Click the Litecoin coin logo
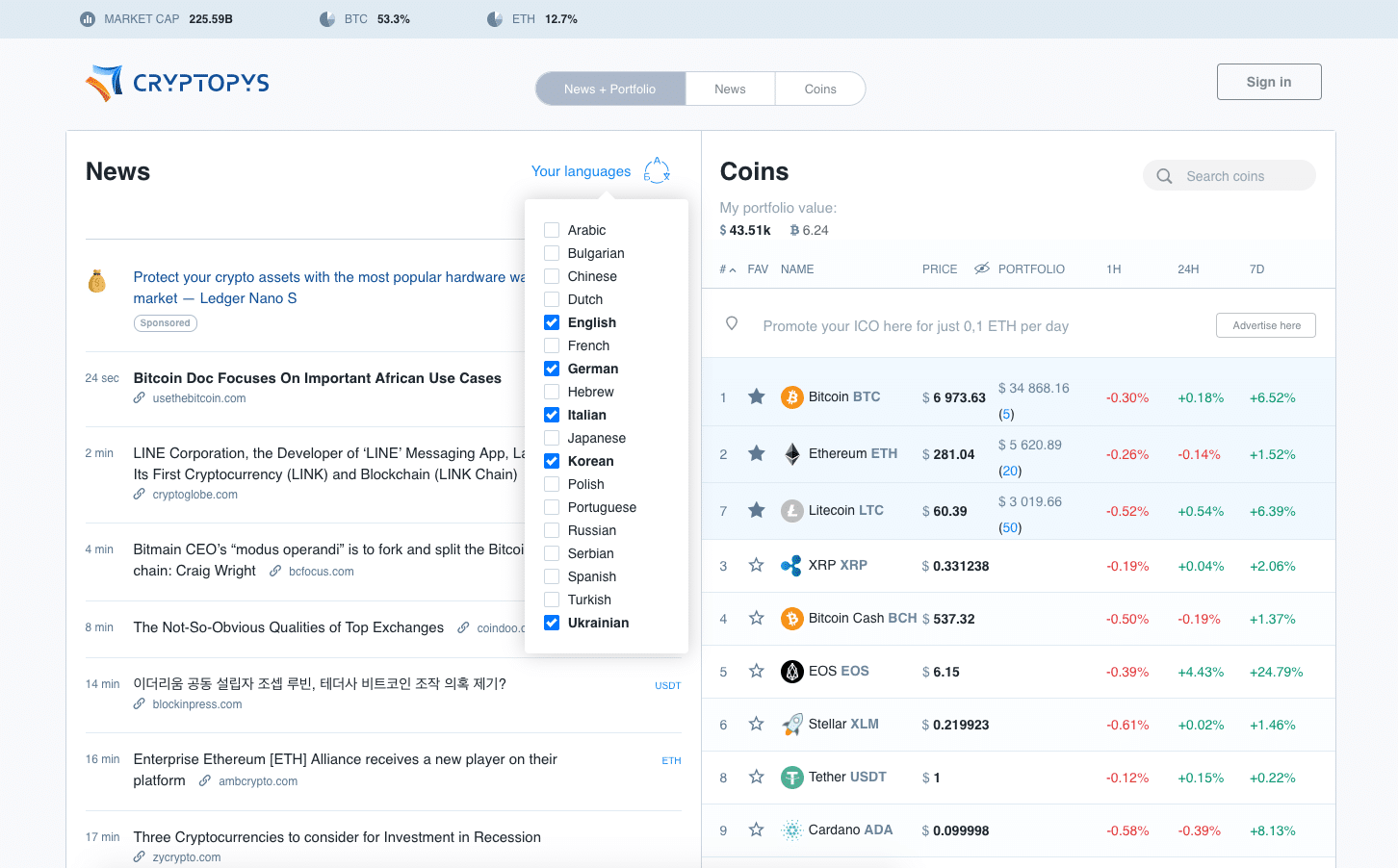1398x868 pixels. [x=792, y=511]
